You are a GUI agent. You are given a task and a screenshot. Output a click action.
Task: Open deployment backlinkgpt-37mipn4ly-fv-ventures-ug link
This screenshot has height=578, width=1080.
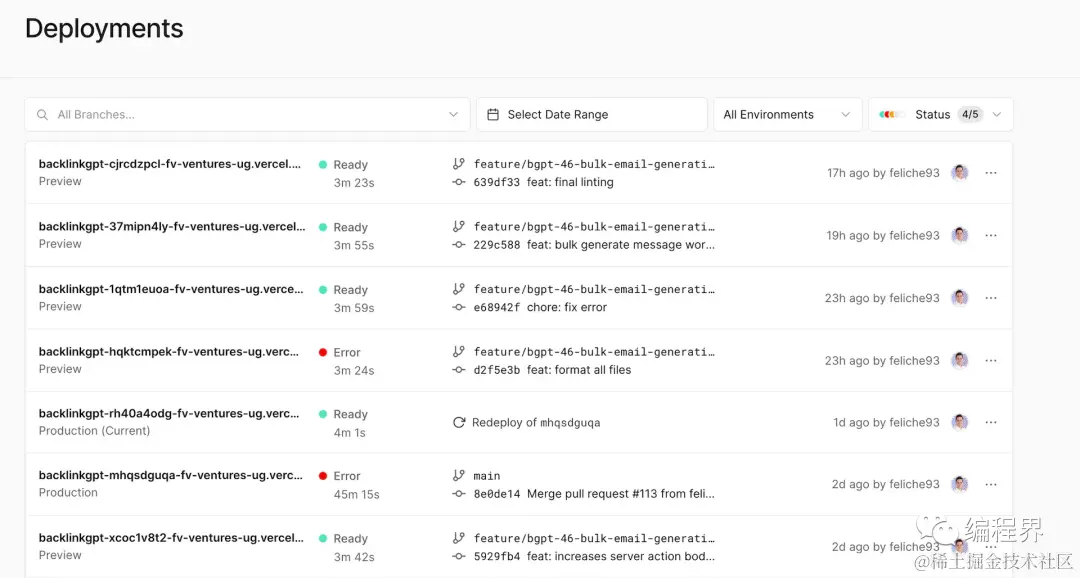click(172, 227)
